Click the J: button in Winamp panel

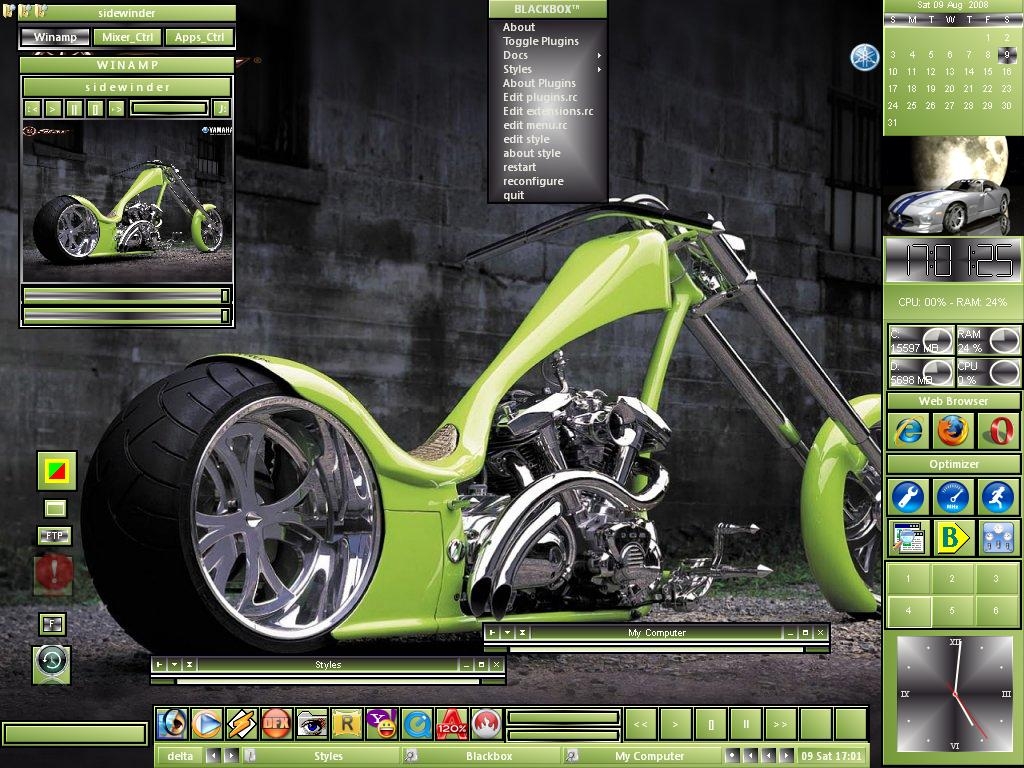tap(222, 108)
